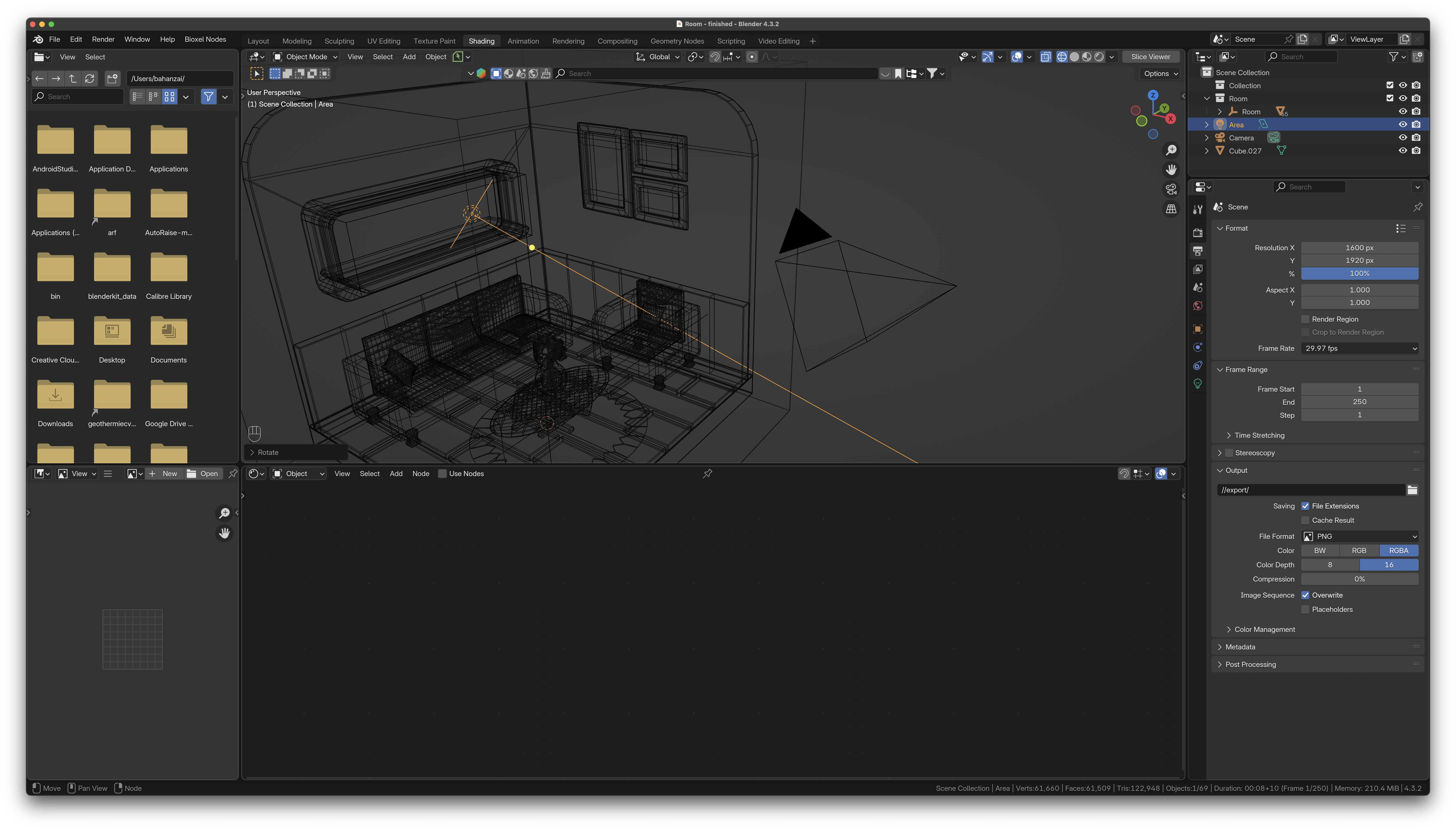This screenshot has height=830, width=1456.
Task: Click the Open image button
Action: (203, 474)
